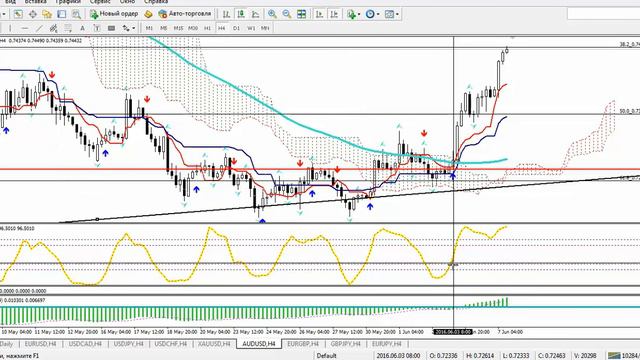Launch the MetaEditor yellow book icon
Image resolution: width=640 pixels, height=360 pixels.
[149, 14]
